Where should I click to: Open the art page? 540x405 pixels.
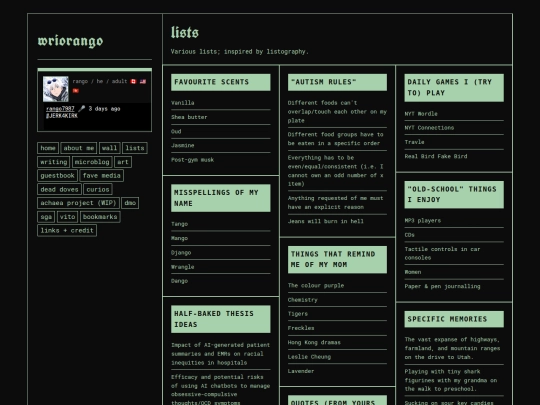(123, 162)
